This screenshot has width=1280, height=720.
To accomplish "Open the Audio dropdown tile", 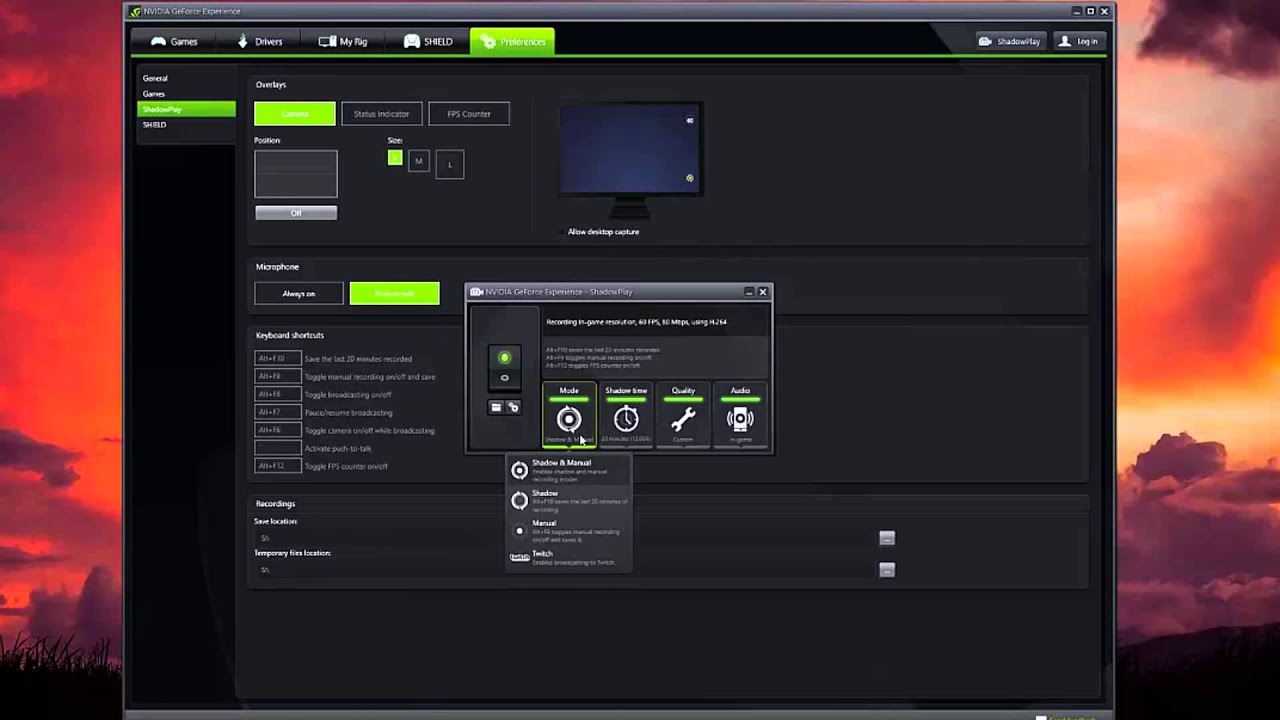I will pyautogui.click(x=740, y=414).
